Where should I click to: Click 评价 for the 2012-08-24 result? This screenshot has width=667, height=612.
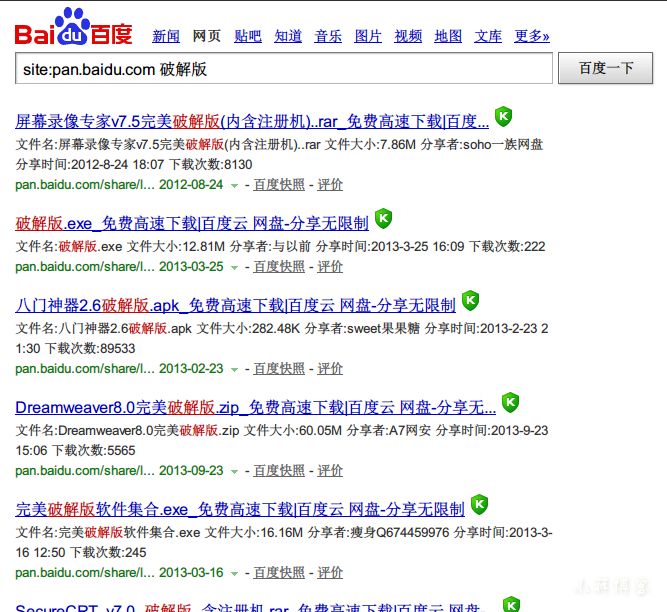click(x=330, y=185)
